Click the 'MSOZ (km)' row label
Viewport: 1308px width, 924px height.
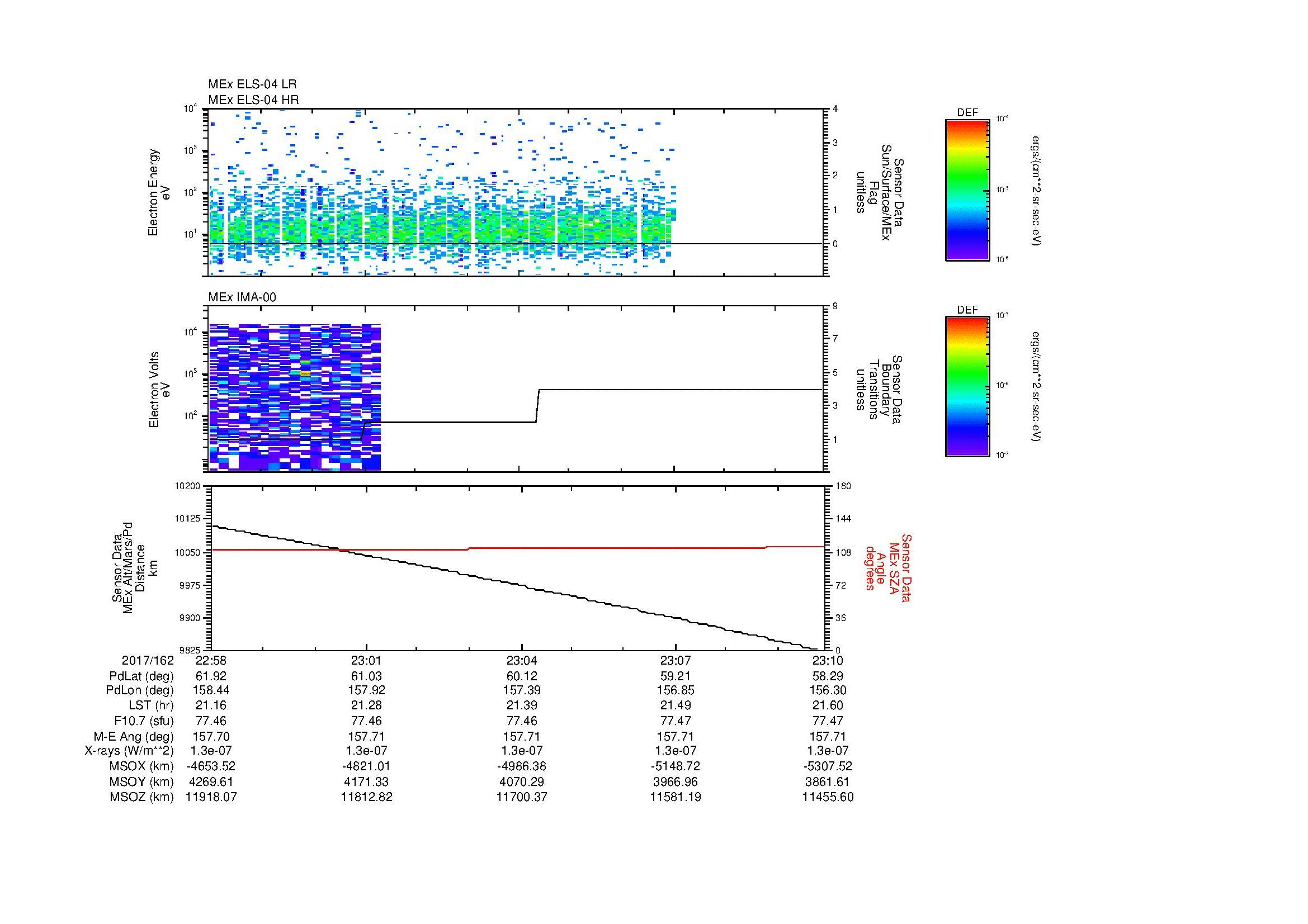[x=142, y=797]
